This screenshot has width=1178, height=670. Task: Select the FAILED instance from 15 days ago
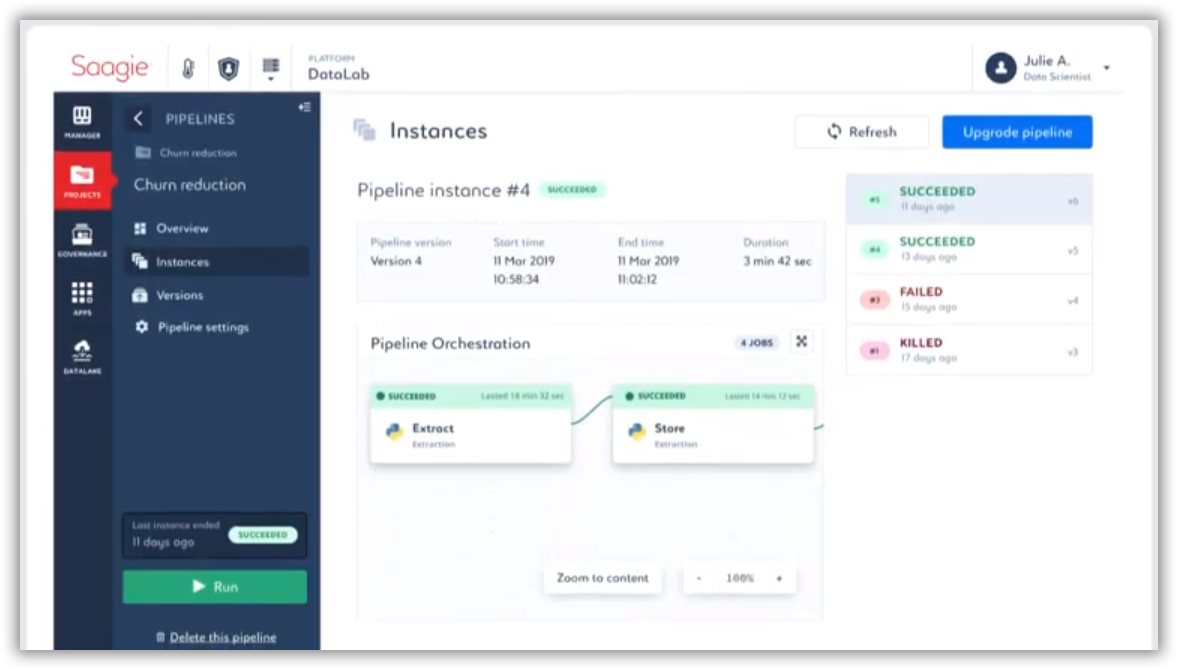[x=969, y=300]
